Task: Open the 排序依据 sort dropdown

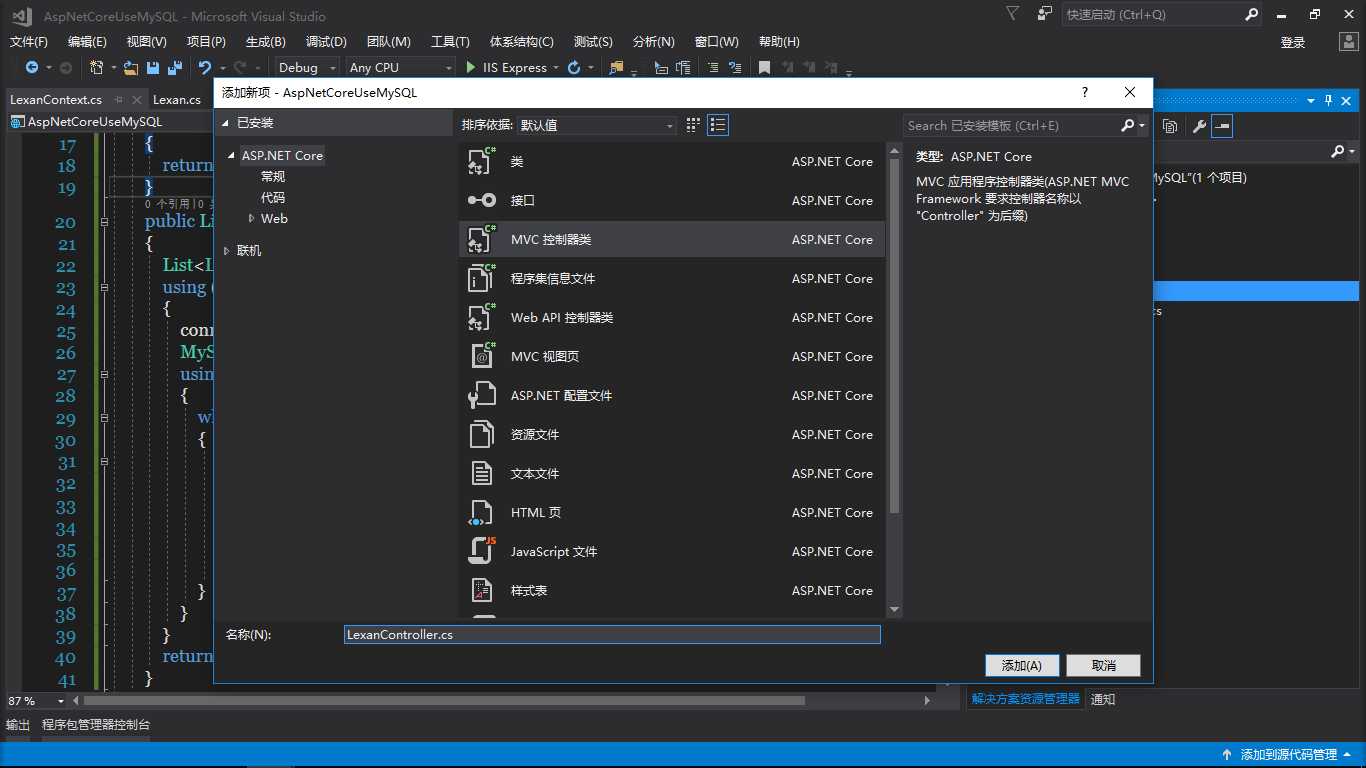Action: click(x=597, y=125)
